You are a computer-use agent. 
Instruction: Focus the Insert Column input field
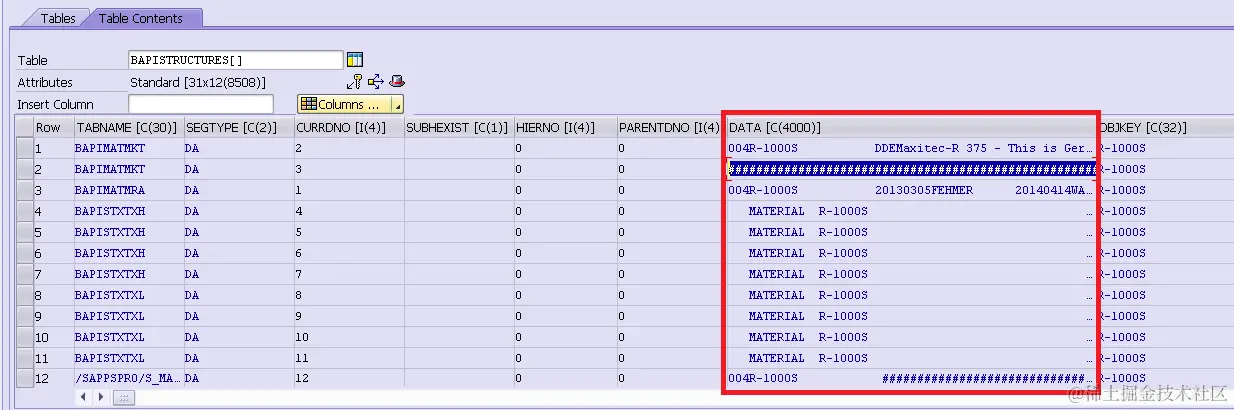point(200,104)
